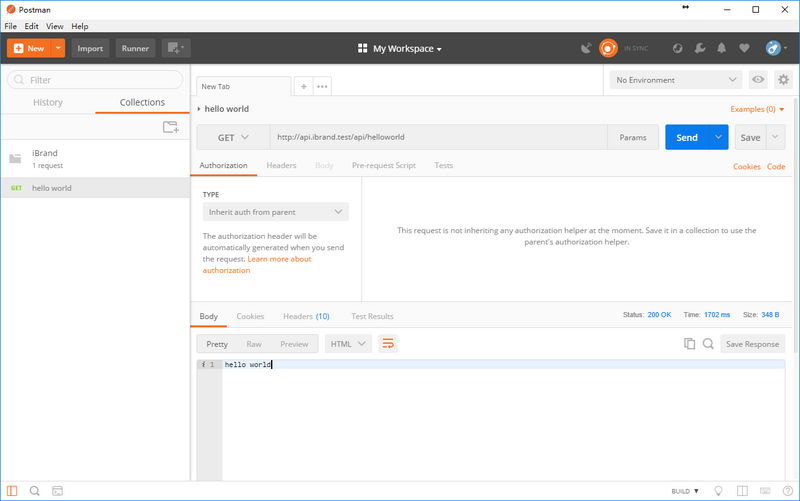
Task: Open the Code link
Action: pyautogui.click(x=776, y=166)
